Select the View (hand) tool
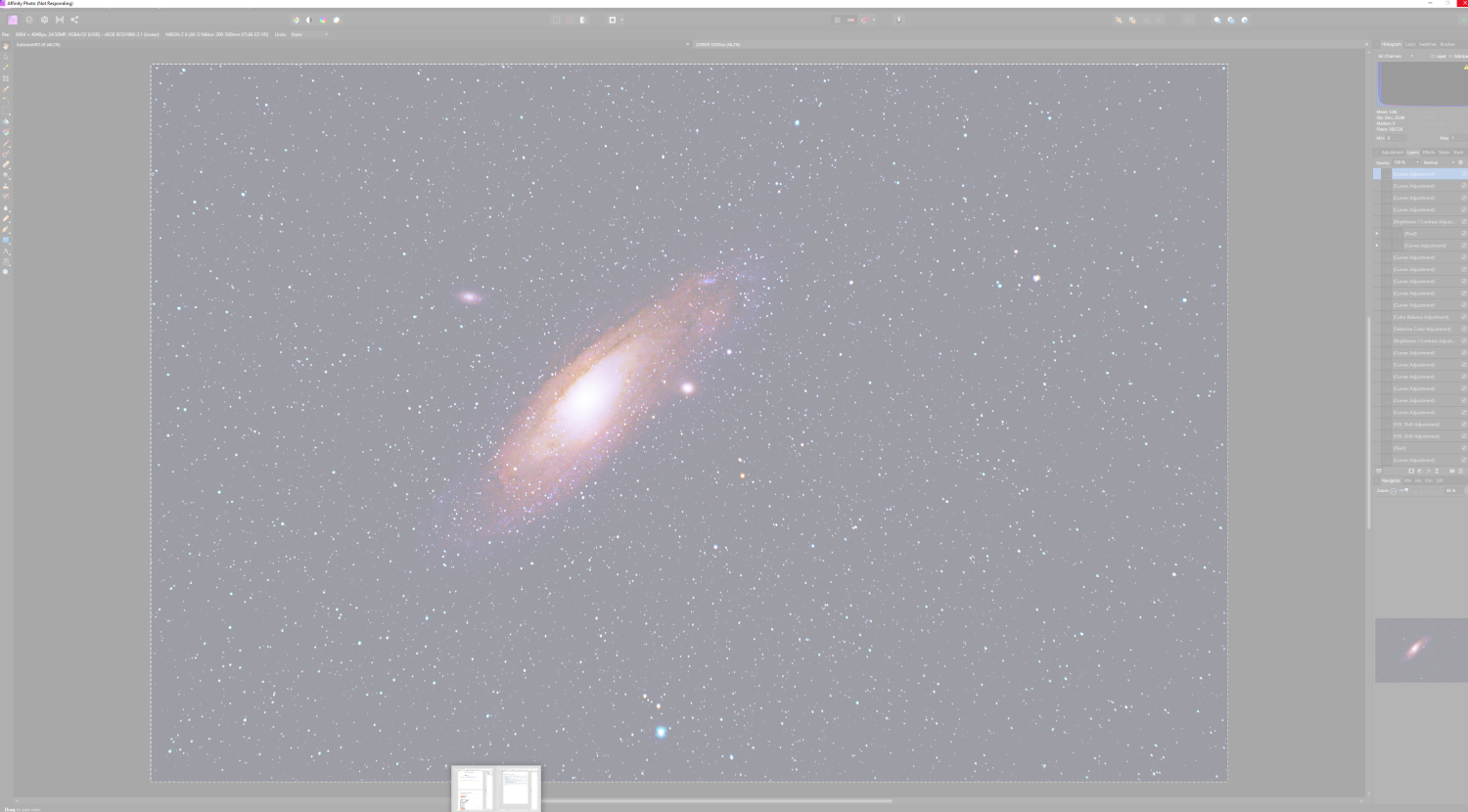 (6, 46)
